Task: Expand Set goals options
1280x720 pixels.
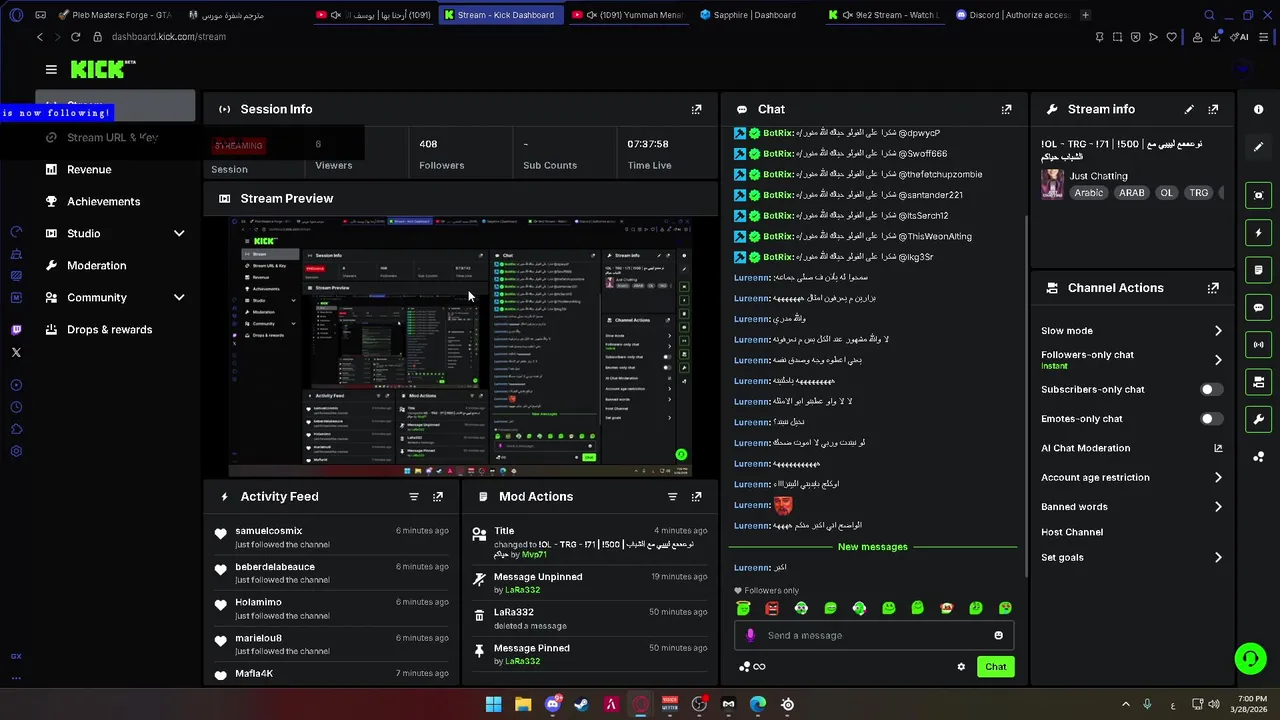Action: pos(1217,558)
